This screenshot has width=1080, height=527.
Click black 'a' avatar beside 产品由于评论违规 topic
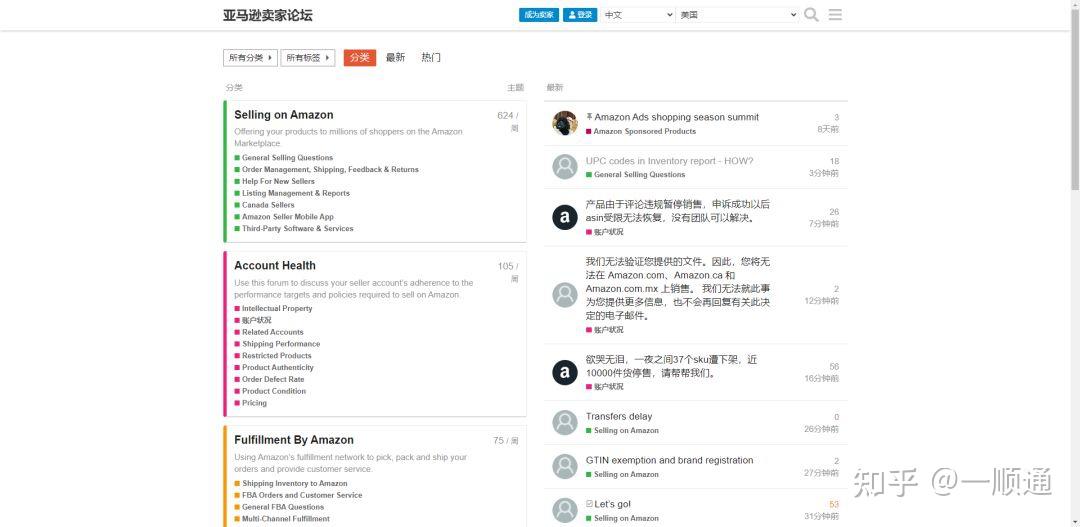tap(565, 218)
